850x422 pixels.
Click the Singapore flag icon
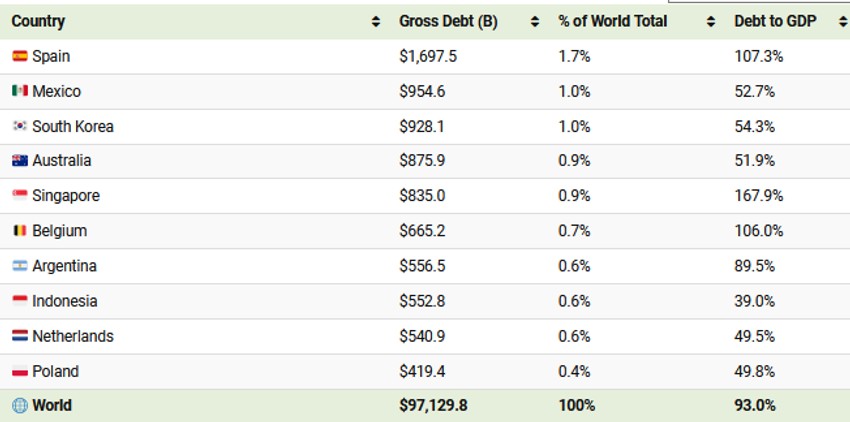[19, 196]
